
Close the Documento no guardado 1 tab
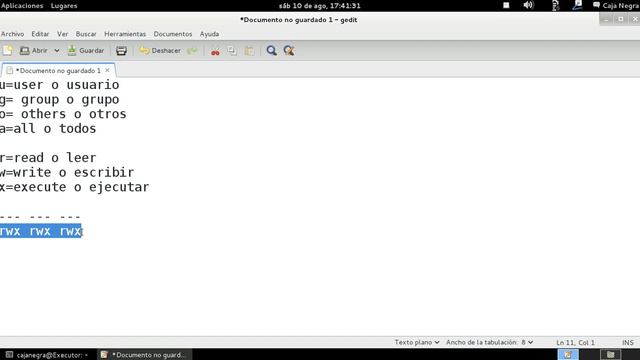click(x=107, y=70)
